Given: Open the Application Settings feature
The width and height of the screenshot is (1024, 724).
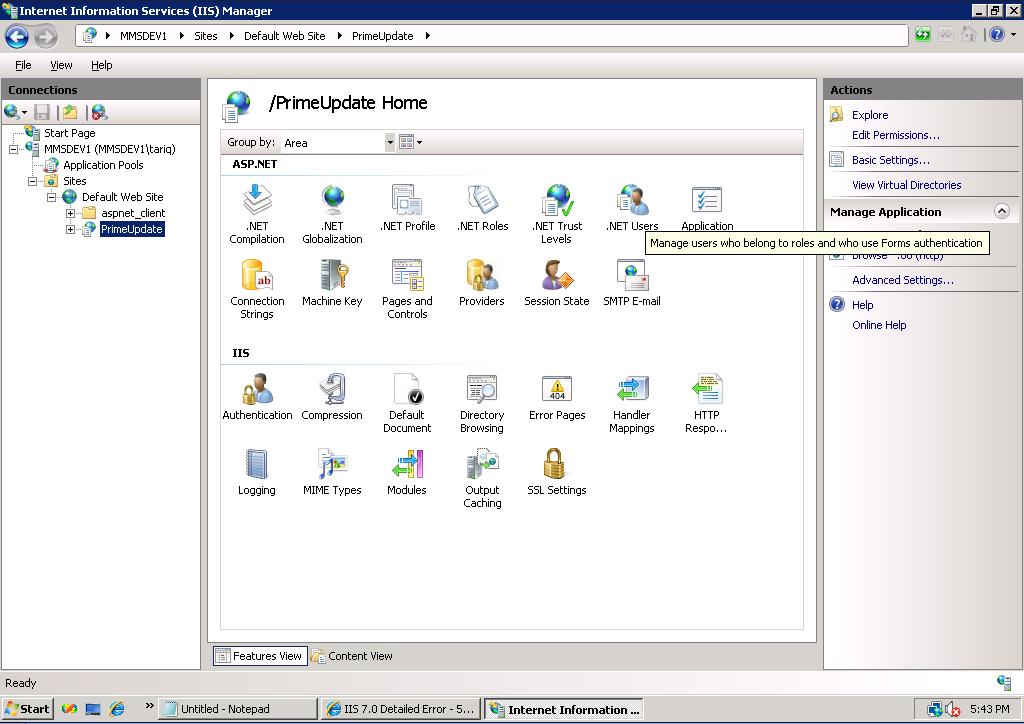Looking at the screenshot, I should 707,208.
